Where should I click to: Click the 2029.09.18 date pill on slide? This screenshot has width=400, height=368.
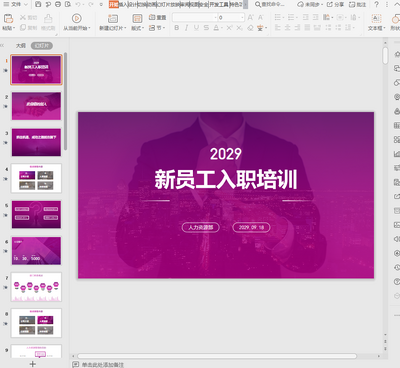tap(251, 227)
